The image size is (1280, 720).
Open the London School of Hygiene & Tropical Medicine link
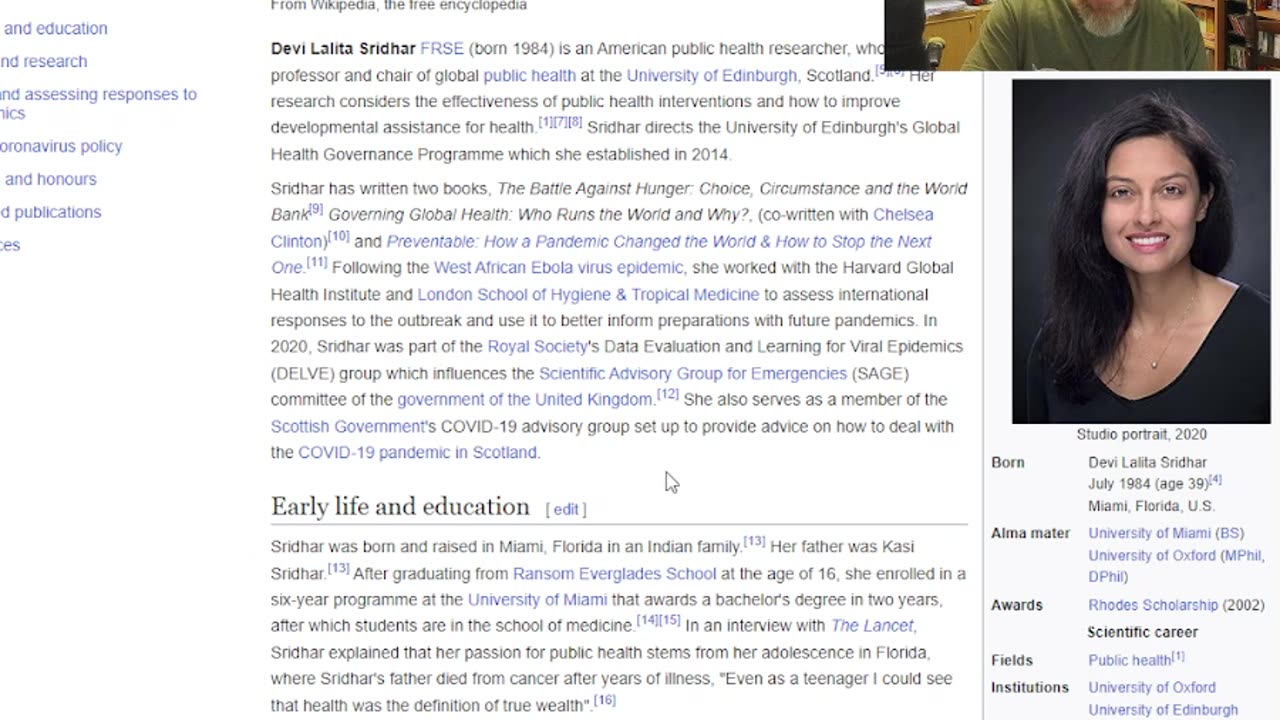[588, 294]
